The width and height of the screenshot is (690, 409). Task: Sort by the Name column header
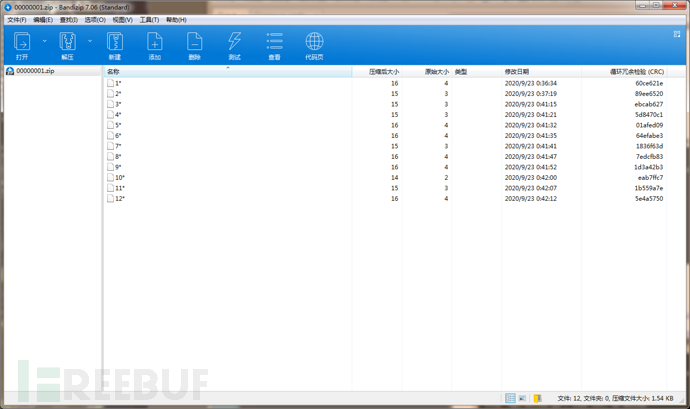[228, 72]
